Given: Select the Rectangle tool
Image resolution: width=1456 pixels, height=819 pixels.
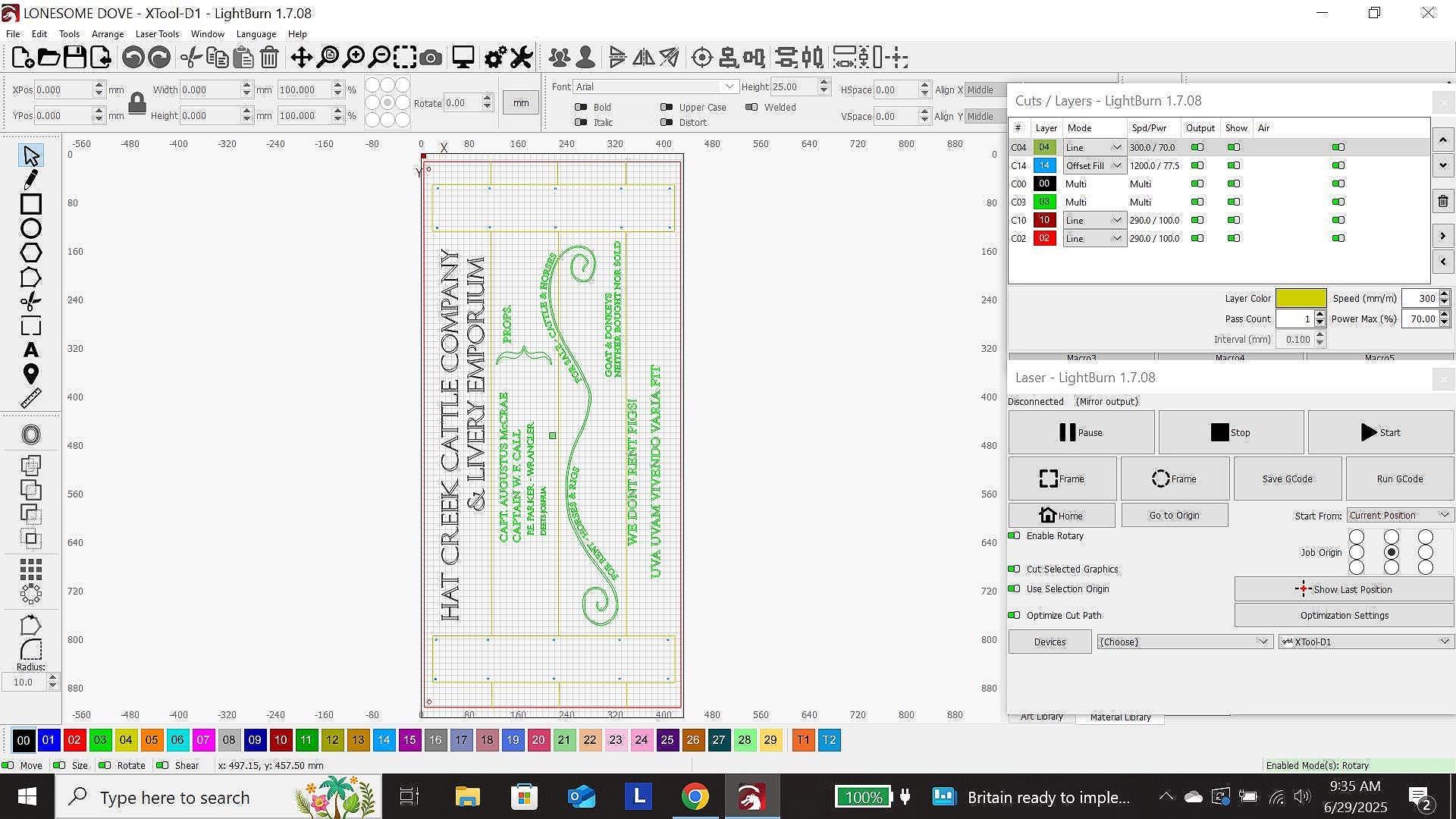Looking at the screenshot, I should coord(31,204).
